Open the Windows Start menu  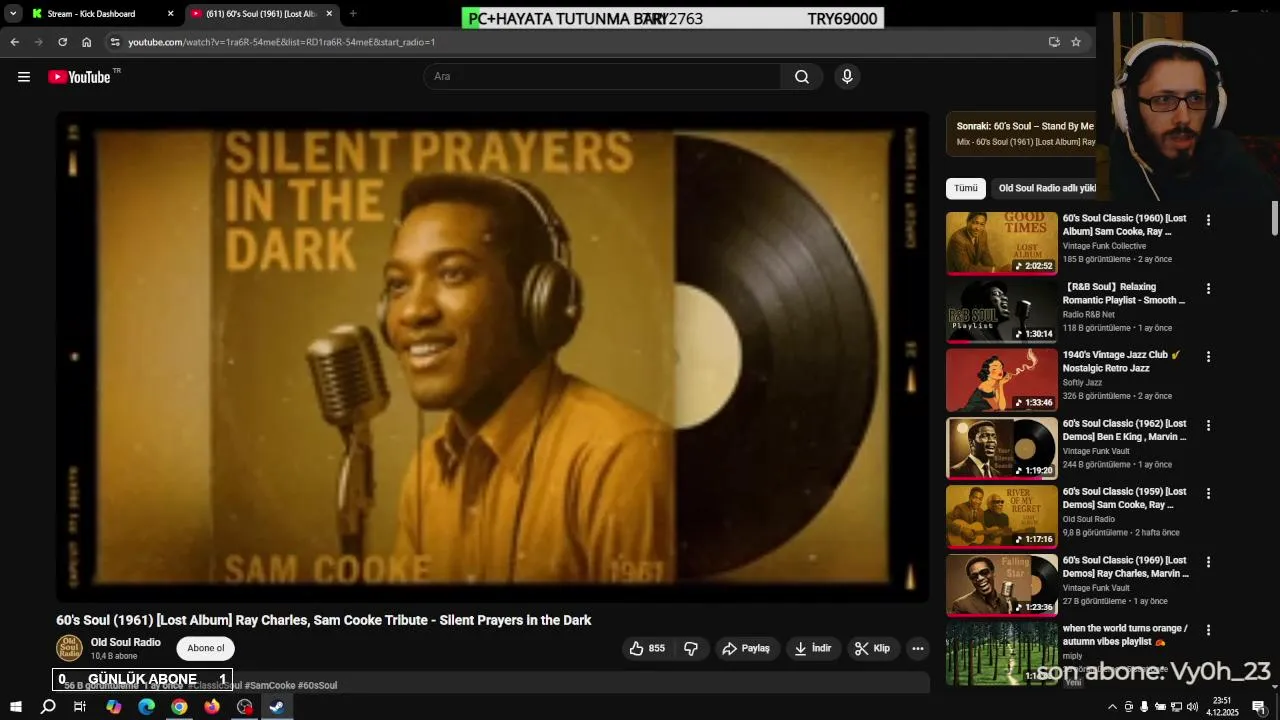click(15, 707)
